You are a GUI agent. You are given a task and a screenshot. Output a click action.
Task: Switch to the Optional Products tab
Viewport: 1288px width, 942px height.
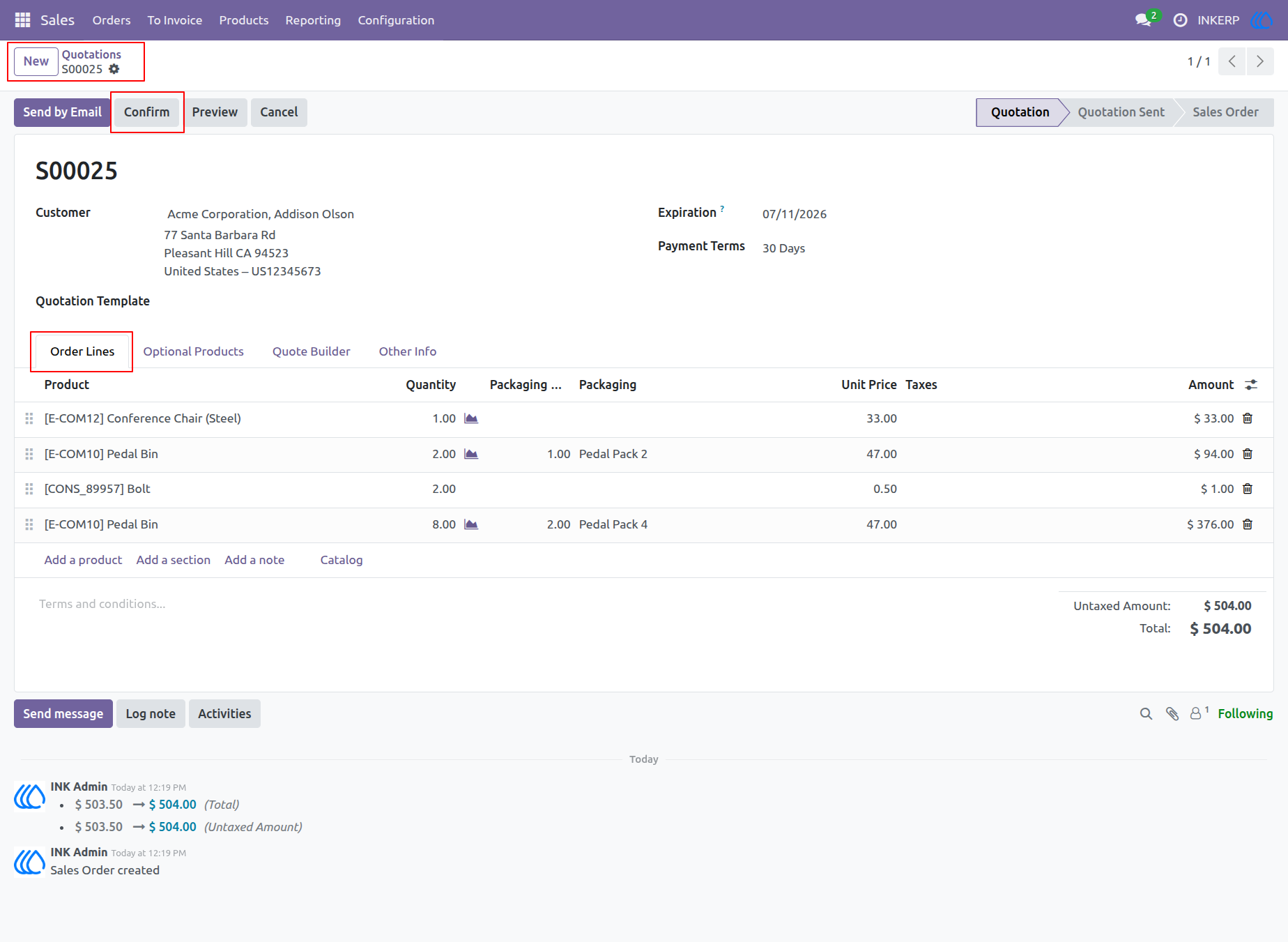[x=194, y=351]
